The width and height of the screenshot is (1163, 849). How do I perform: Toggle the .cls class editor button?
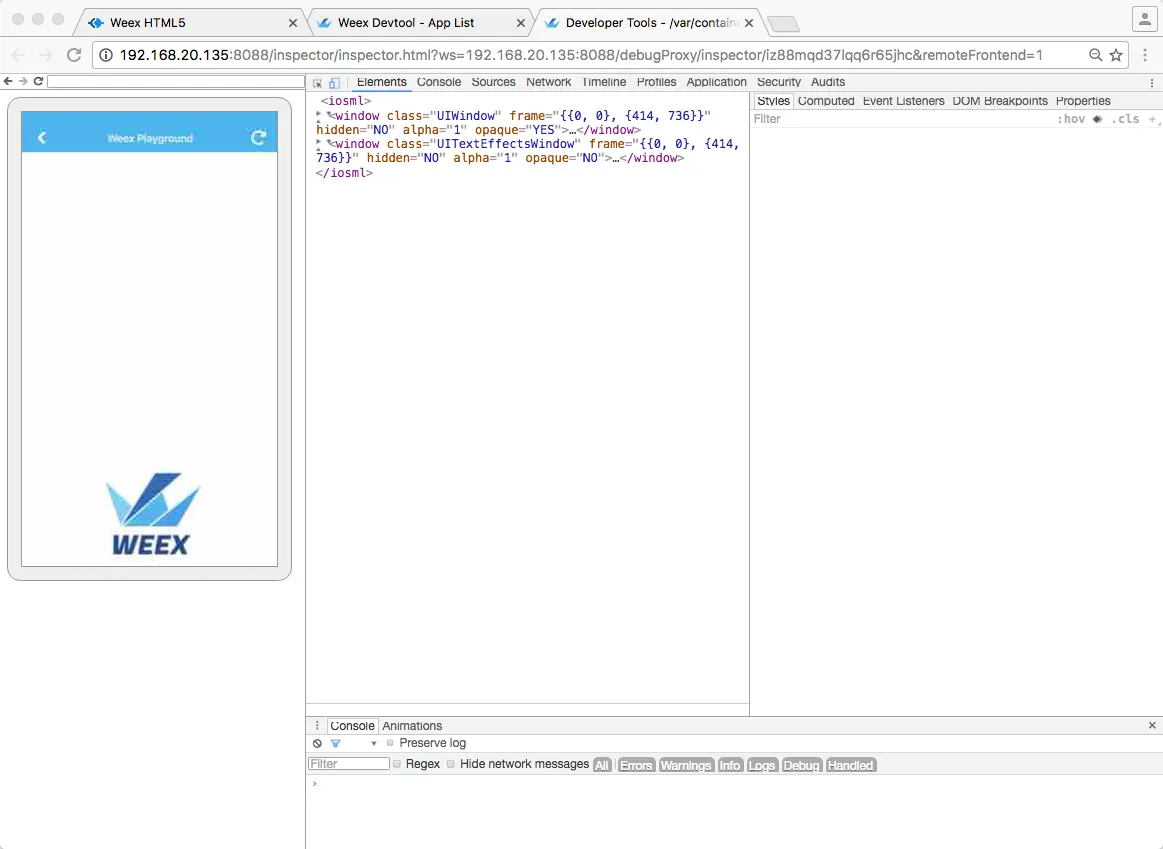click(1125, 119)
